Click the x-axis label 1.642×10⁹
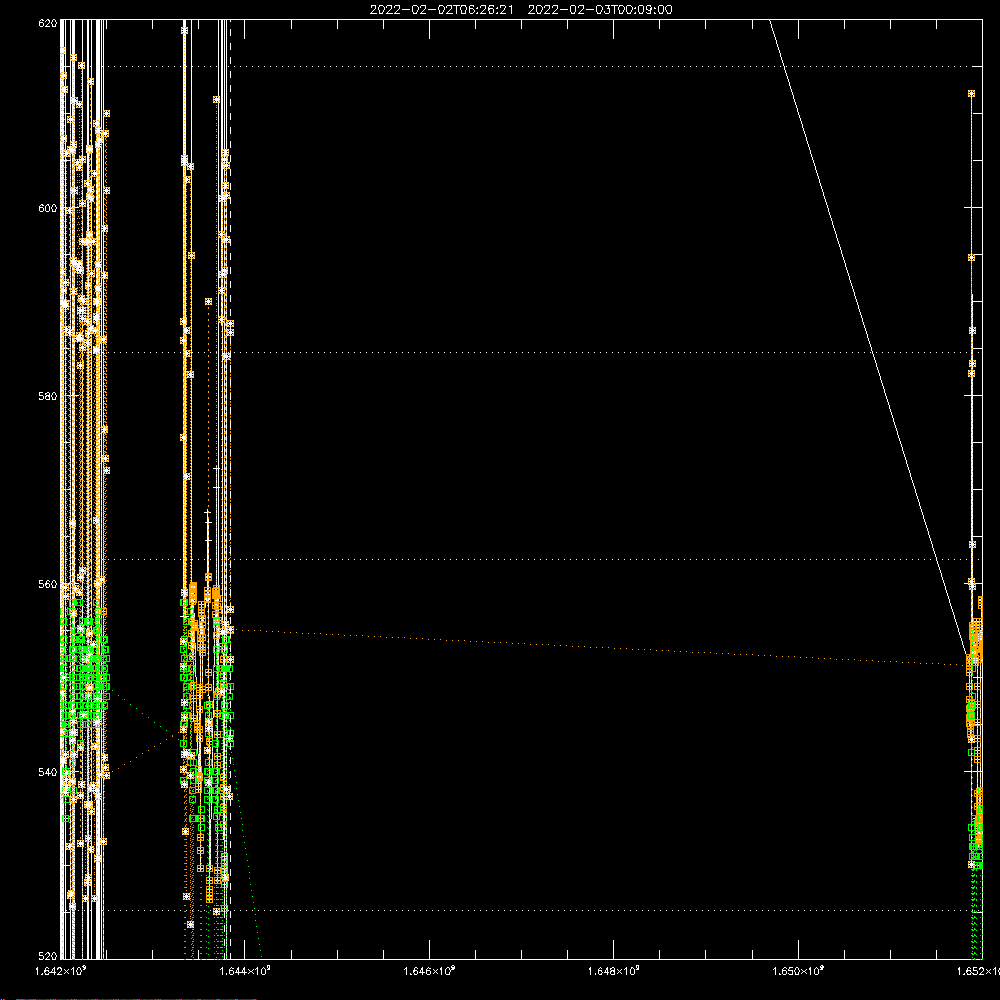 coord(61,971)
